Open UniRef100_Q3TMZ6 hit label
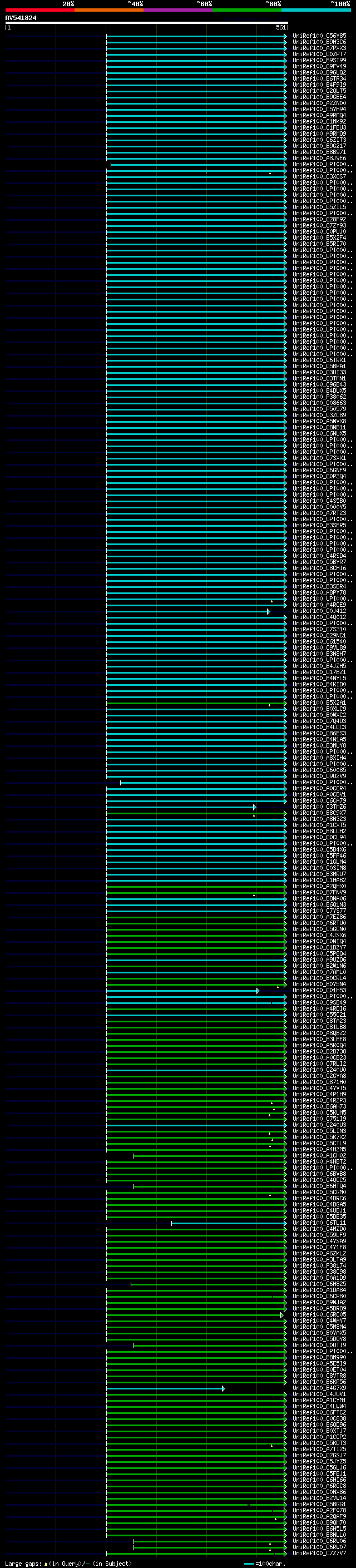The image size is (356, 1568). tap(319, 807)
